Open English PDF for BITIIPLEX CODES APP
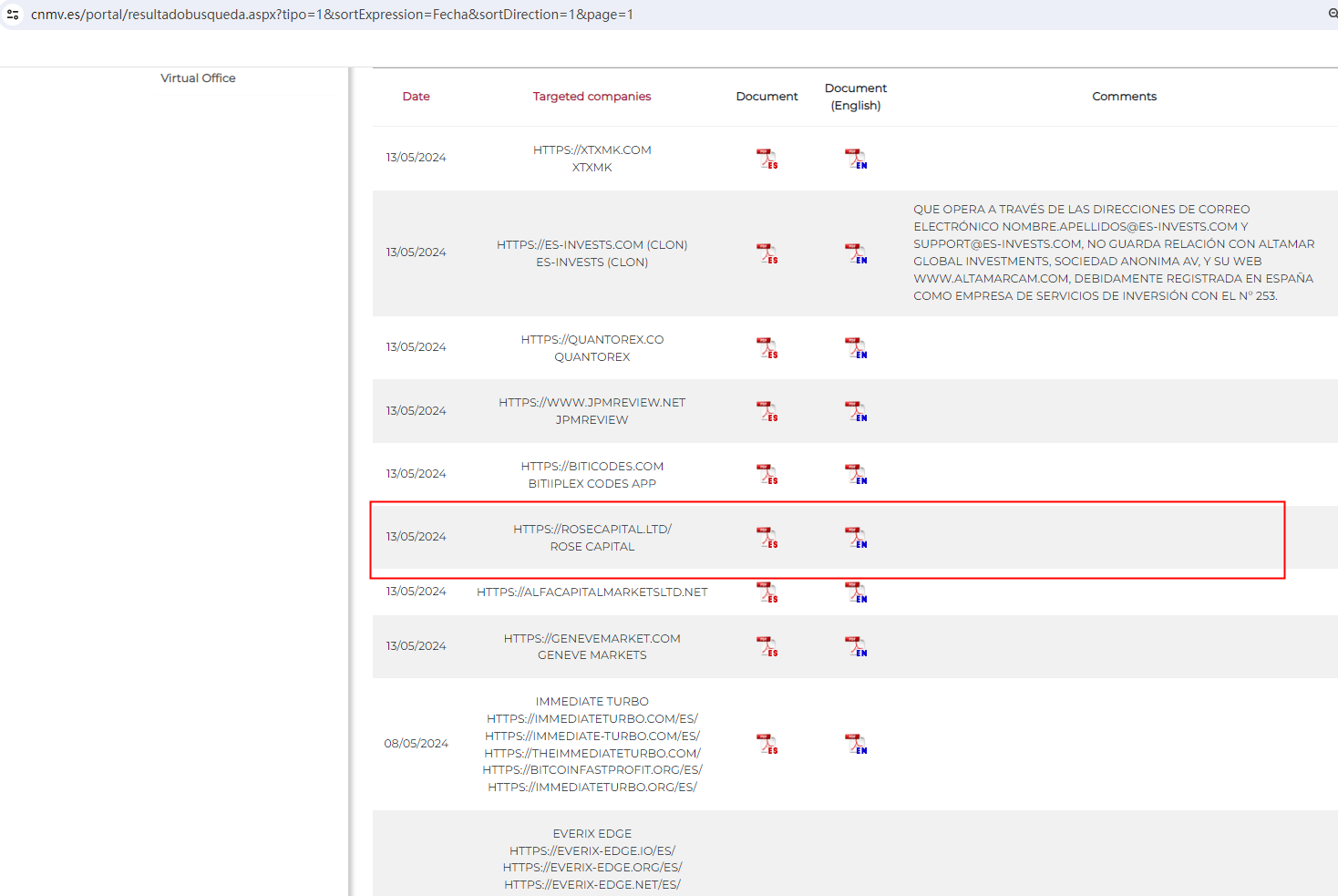The image size is (1338, 896). [x=856, y=474]
